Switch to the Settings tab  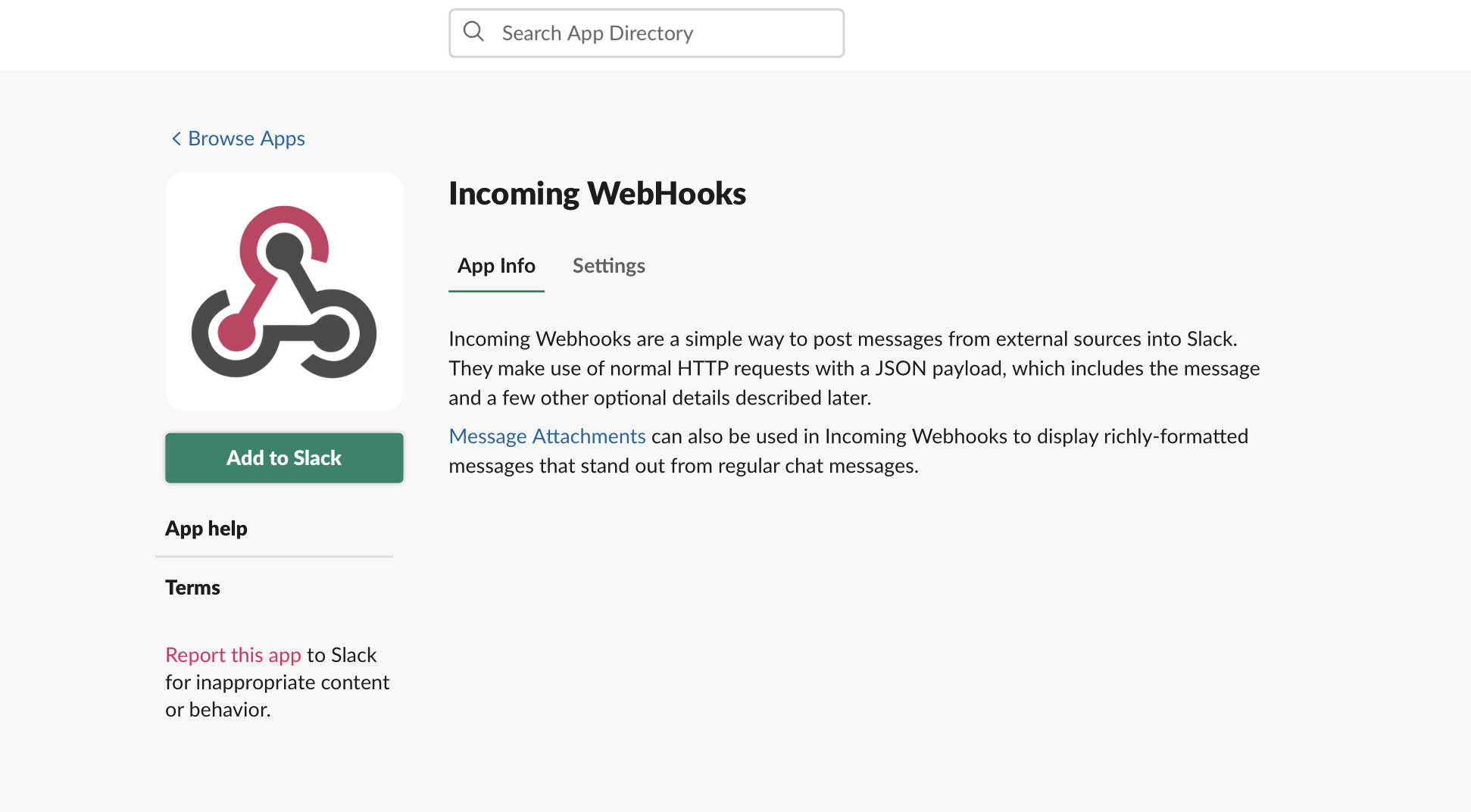(x=608, y=266)
